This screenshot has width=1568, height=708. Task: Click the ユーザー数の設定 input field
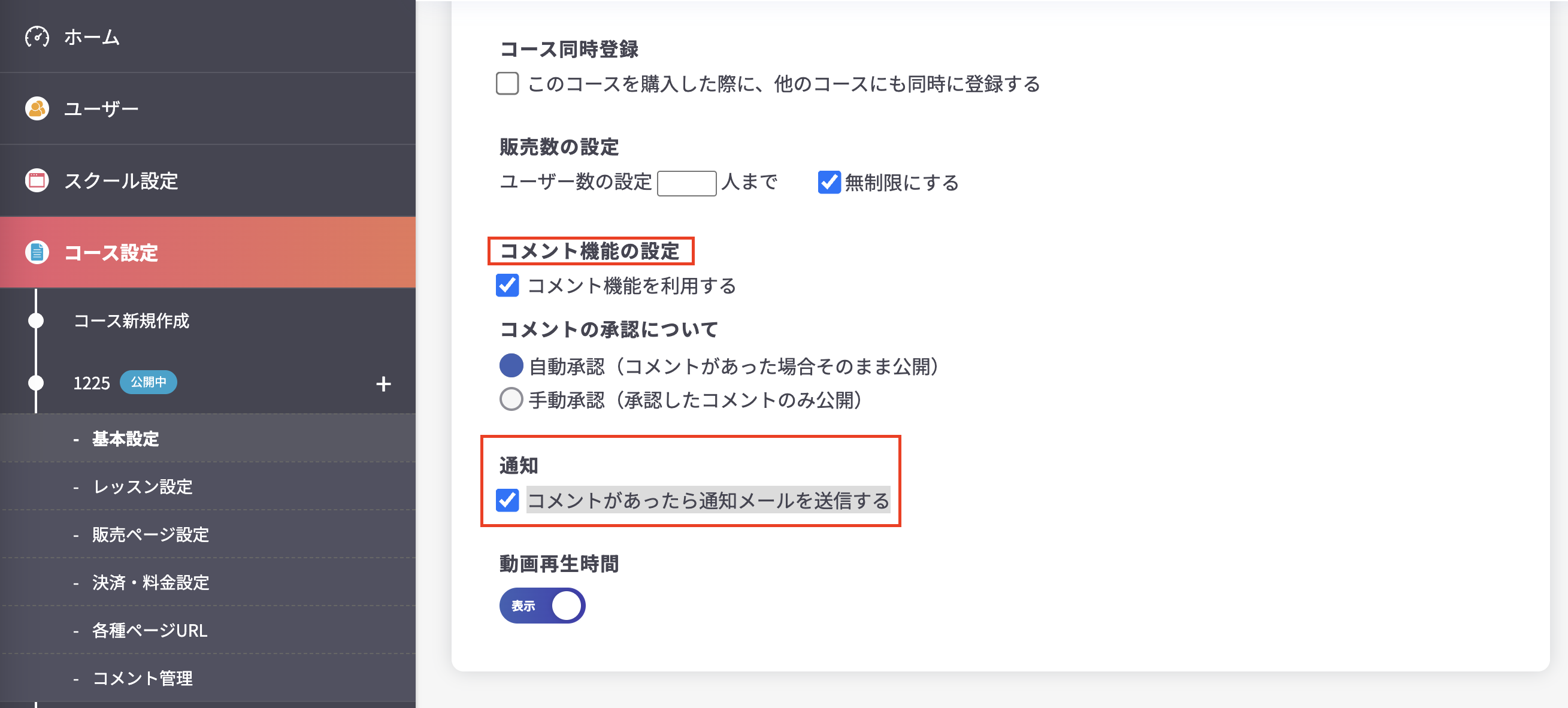pyautogui.click(x=688, y=183)
